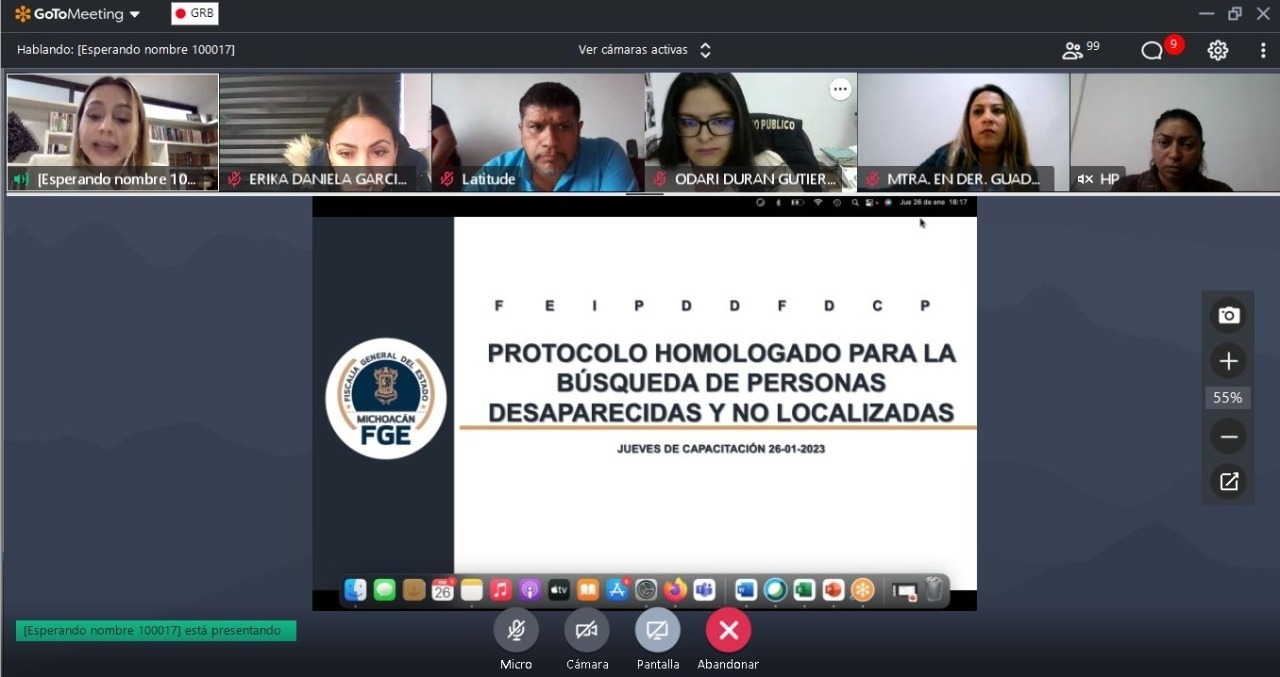Select the HP participant video tile
Image resolution: width=1280 pixels, height=677 pixels.
tap(1174, 130)
